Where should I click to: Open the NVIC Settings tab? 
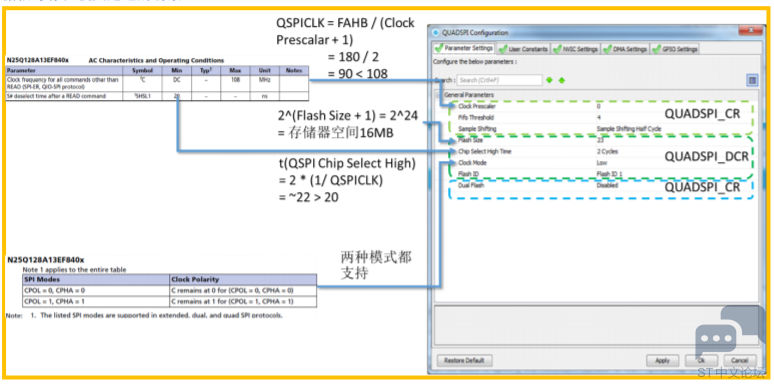(x=576, y=49)
